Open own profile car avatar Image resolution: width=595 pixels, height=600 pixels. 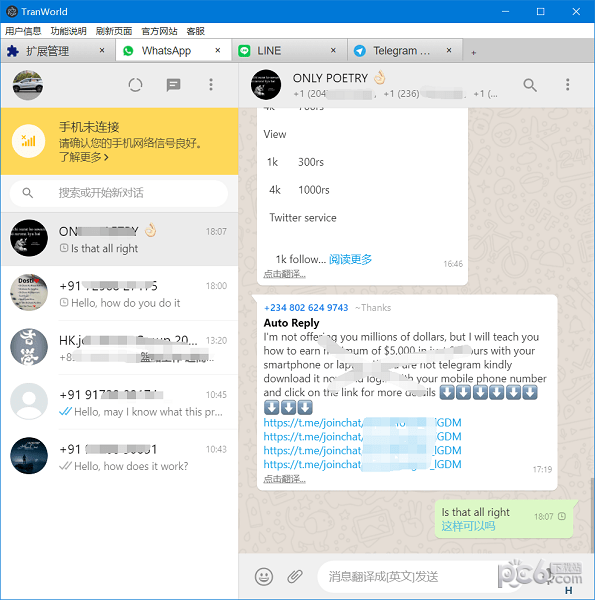(x=28, y=85)
